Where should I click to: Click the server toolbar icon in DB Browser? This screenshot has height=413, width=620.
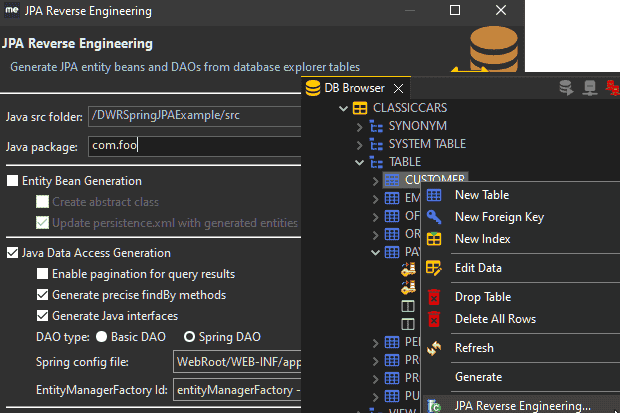(x=590, y=88)
